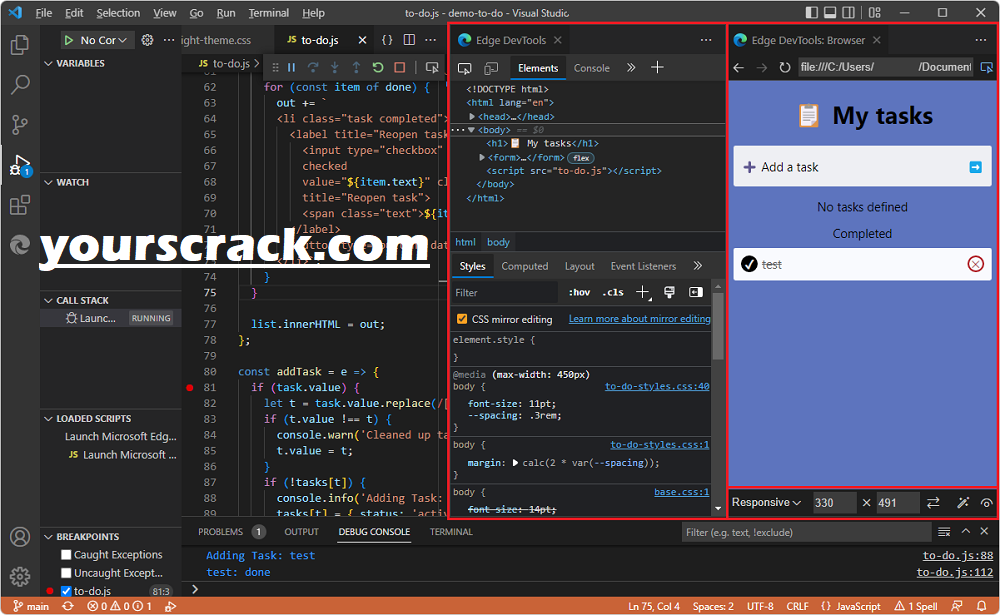Viewport: 1000px width, 615px height.
Task: Open the emulate CSS media features wand
Action: [963, 503]
